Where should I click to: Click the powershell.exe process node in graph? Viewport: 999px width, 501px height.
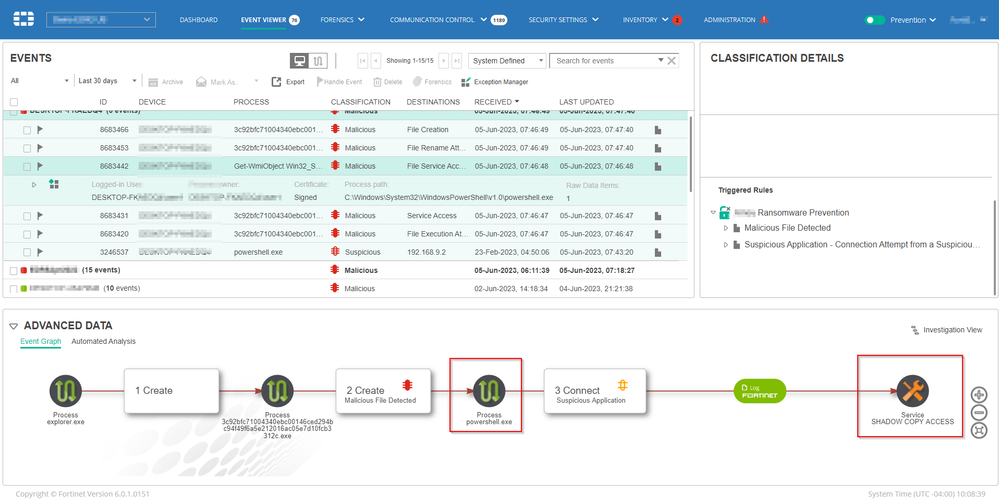click(x=489, y=391)
